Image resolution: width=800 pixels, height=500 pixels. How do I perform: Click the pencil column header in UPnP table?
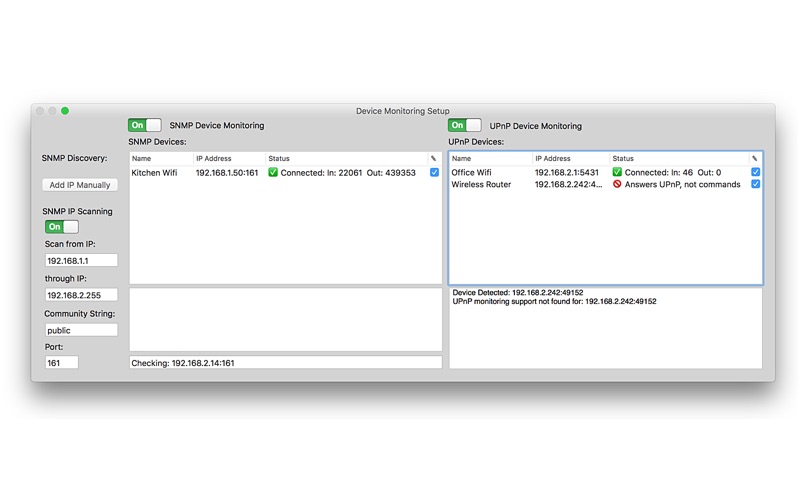click(x=754, y=159)
